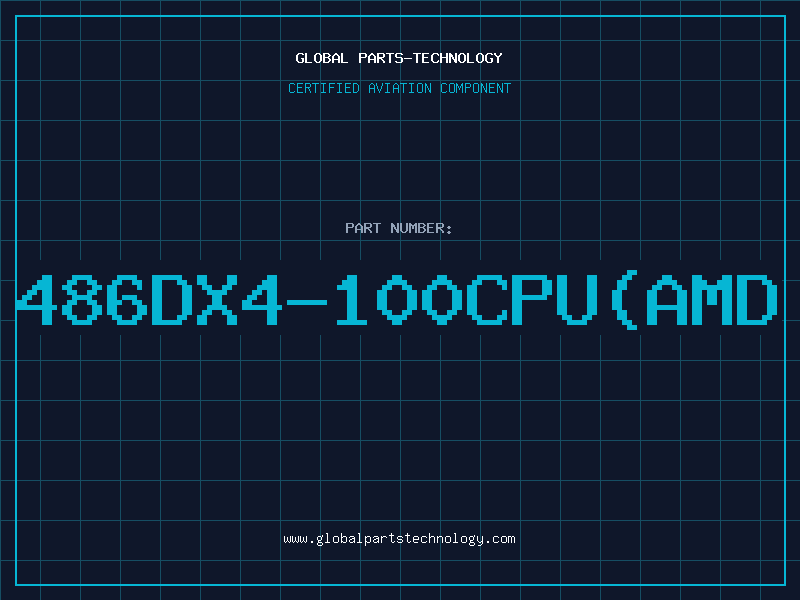Click the PART NUMBER: label
The height and width of the screenshot is (600, 800).
point(399,228)
